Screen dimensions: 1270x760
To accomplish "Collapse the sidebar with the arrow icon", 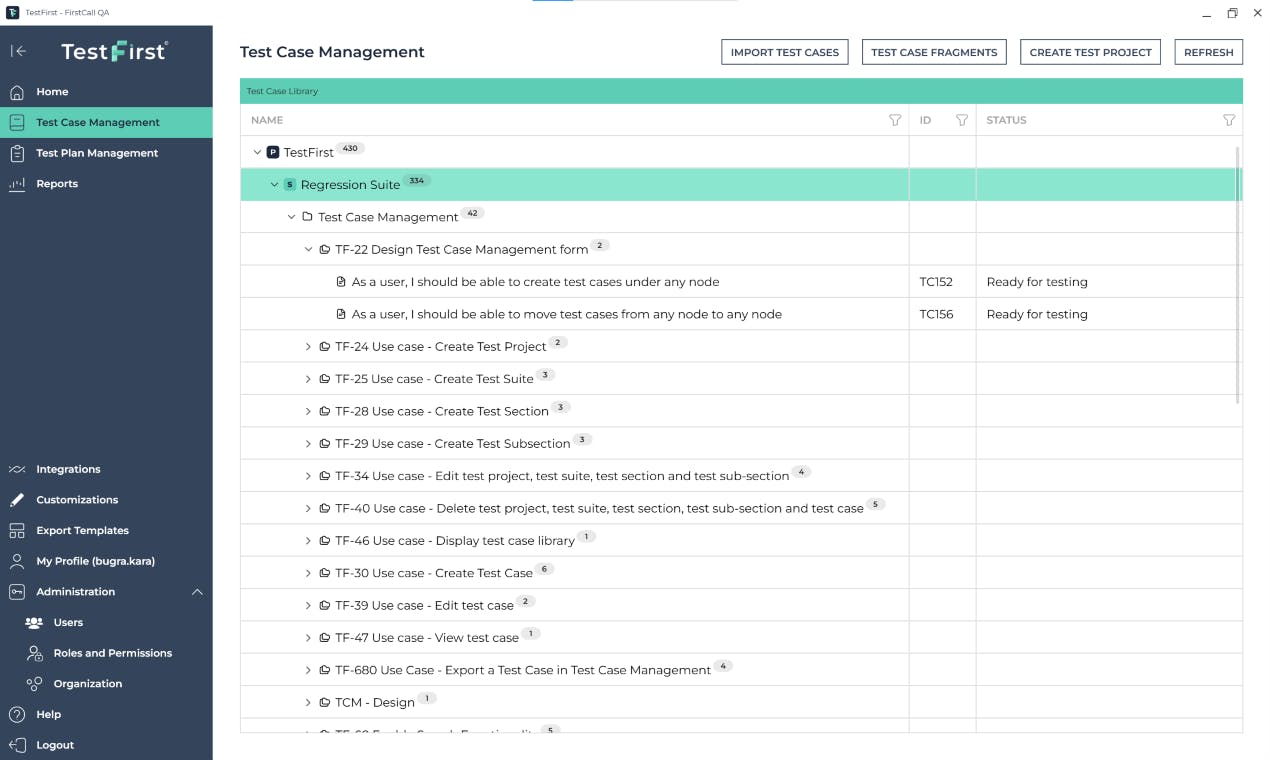I will point(18,51).
